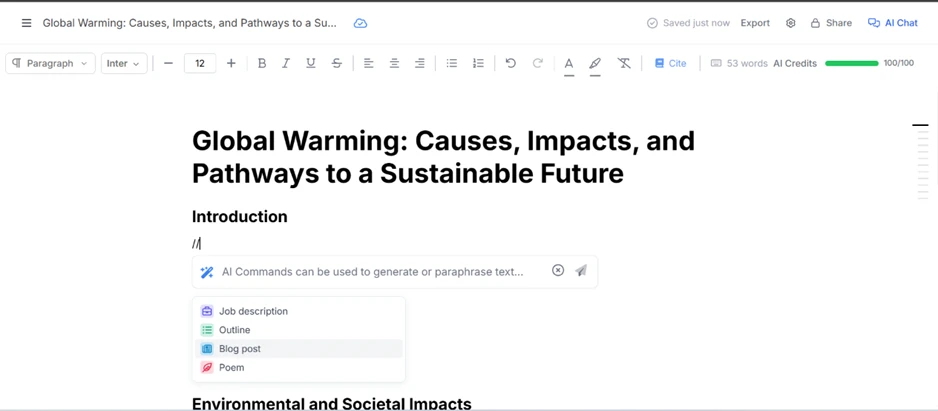Click the Export button

click(x=755, y=23)
